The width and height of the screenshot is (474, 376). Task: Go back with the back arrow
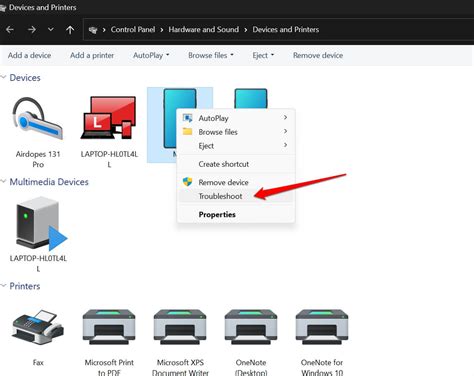(x=10, y=30)
